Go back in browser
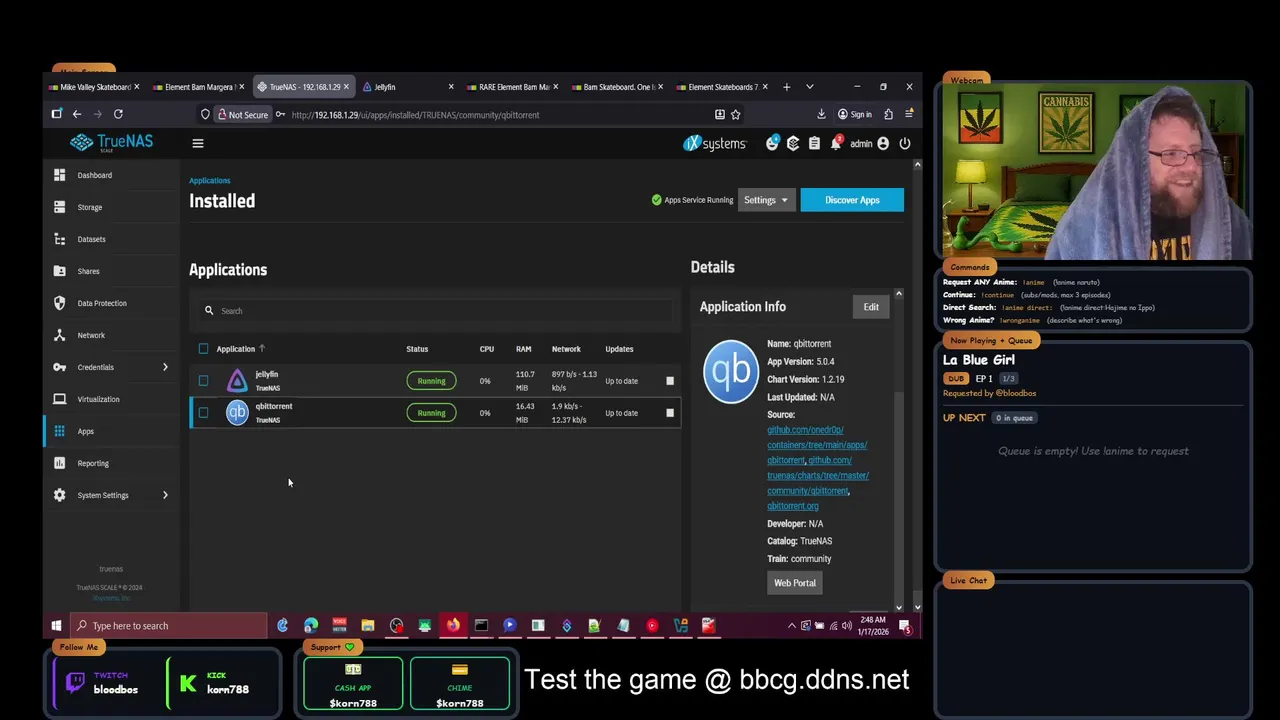 pos(76,114)
